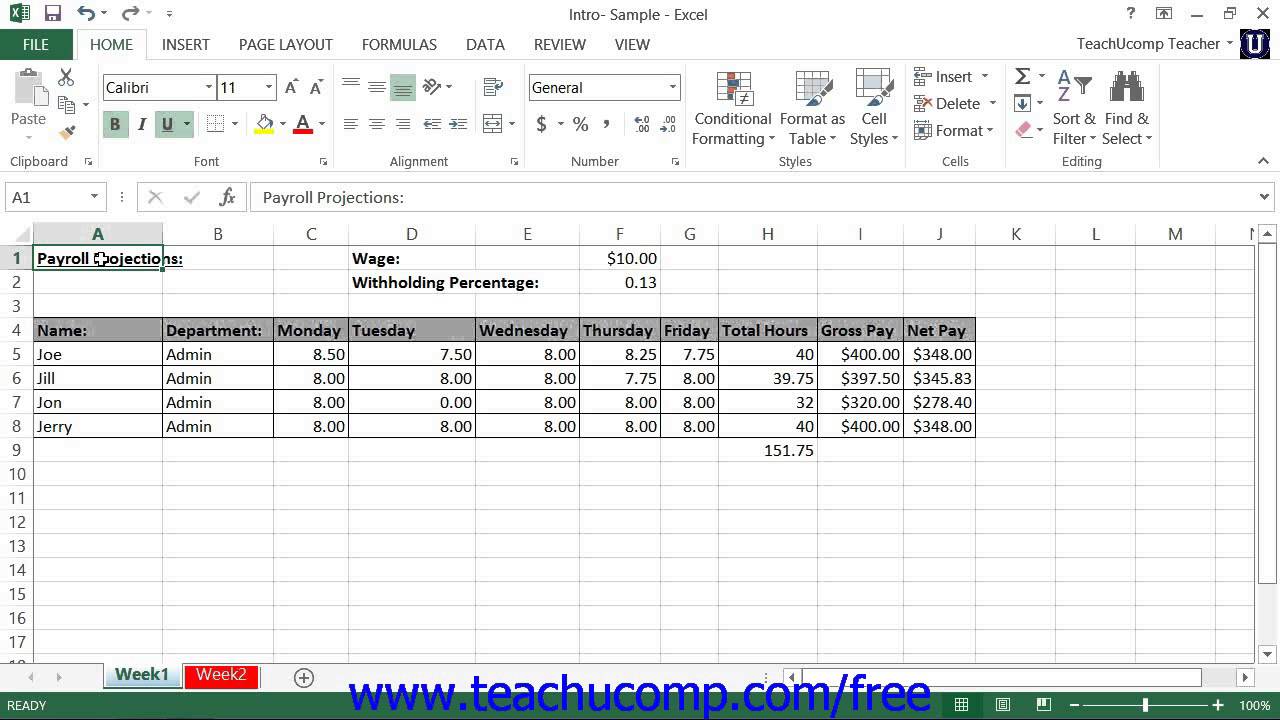Apply percent style format

pyautogui.click(x=580, y=124)
